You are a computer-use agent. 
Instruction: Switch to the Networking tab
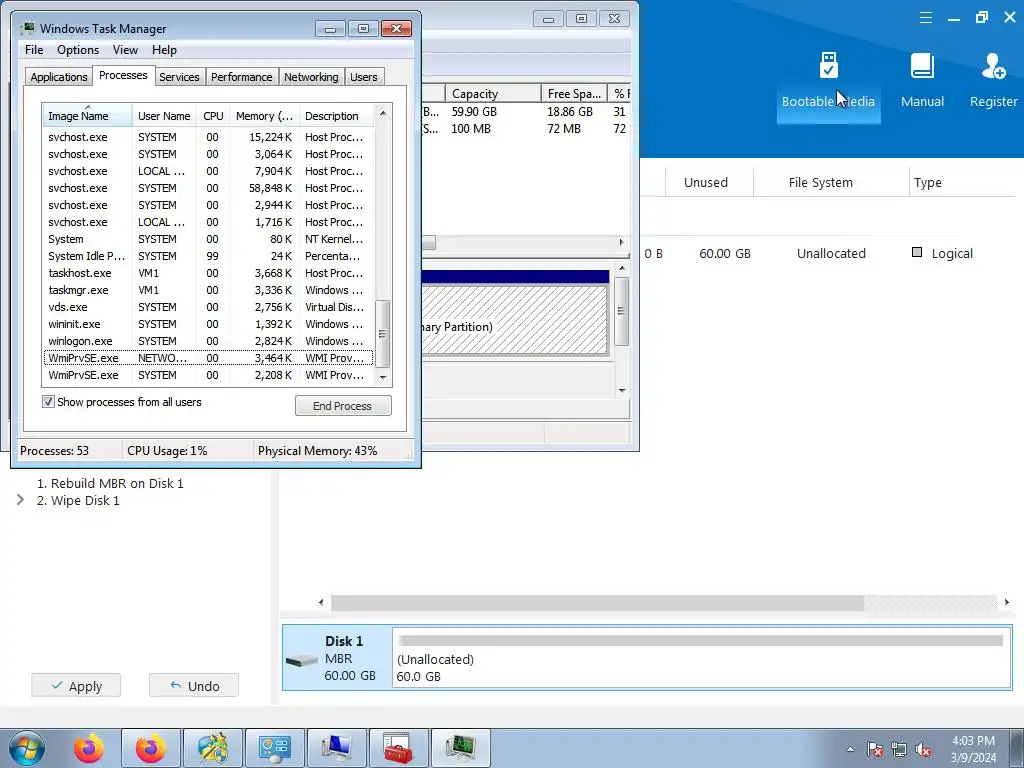[311, 77]
